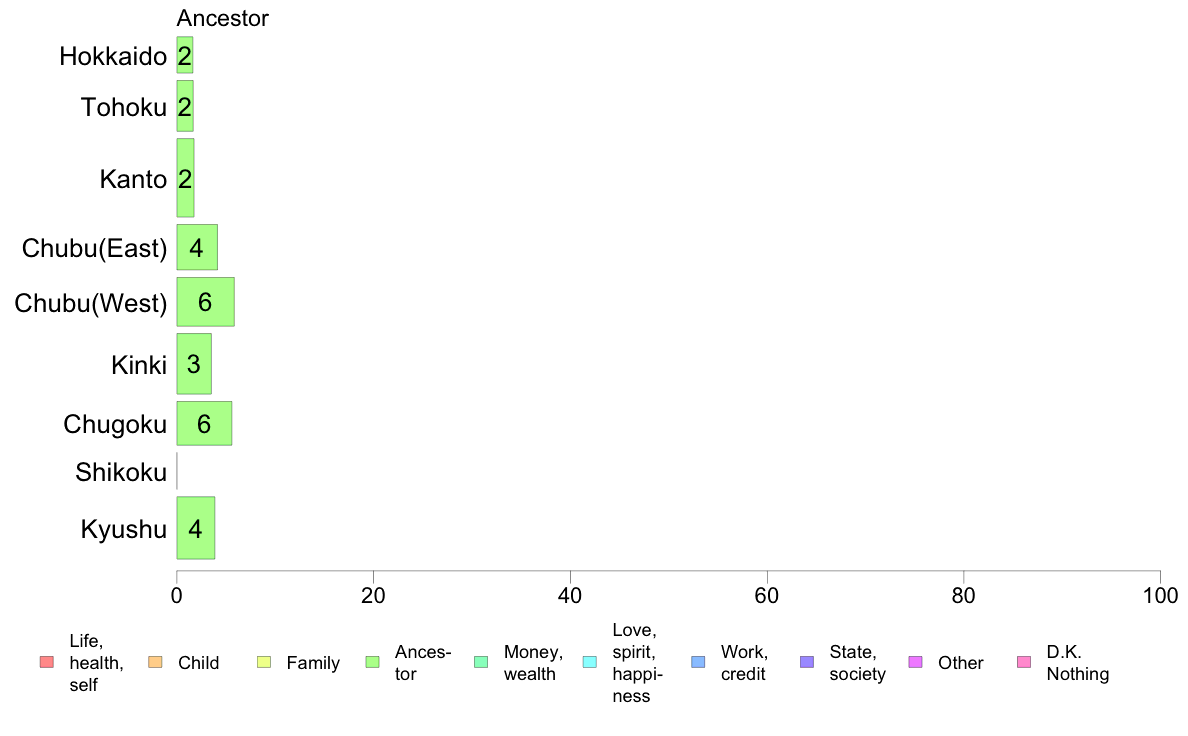
Task: Click the Chubu(East) bar showing 4
Action: [x=197, y=248]
